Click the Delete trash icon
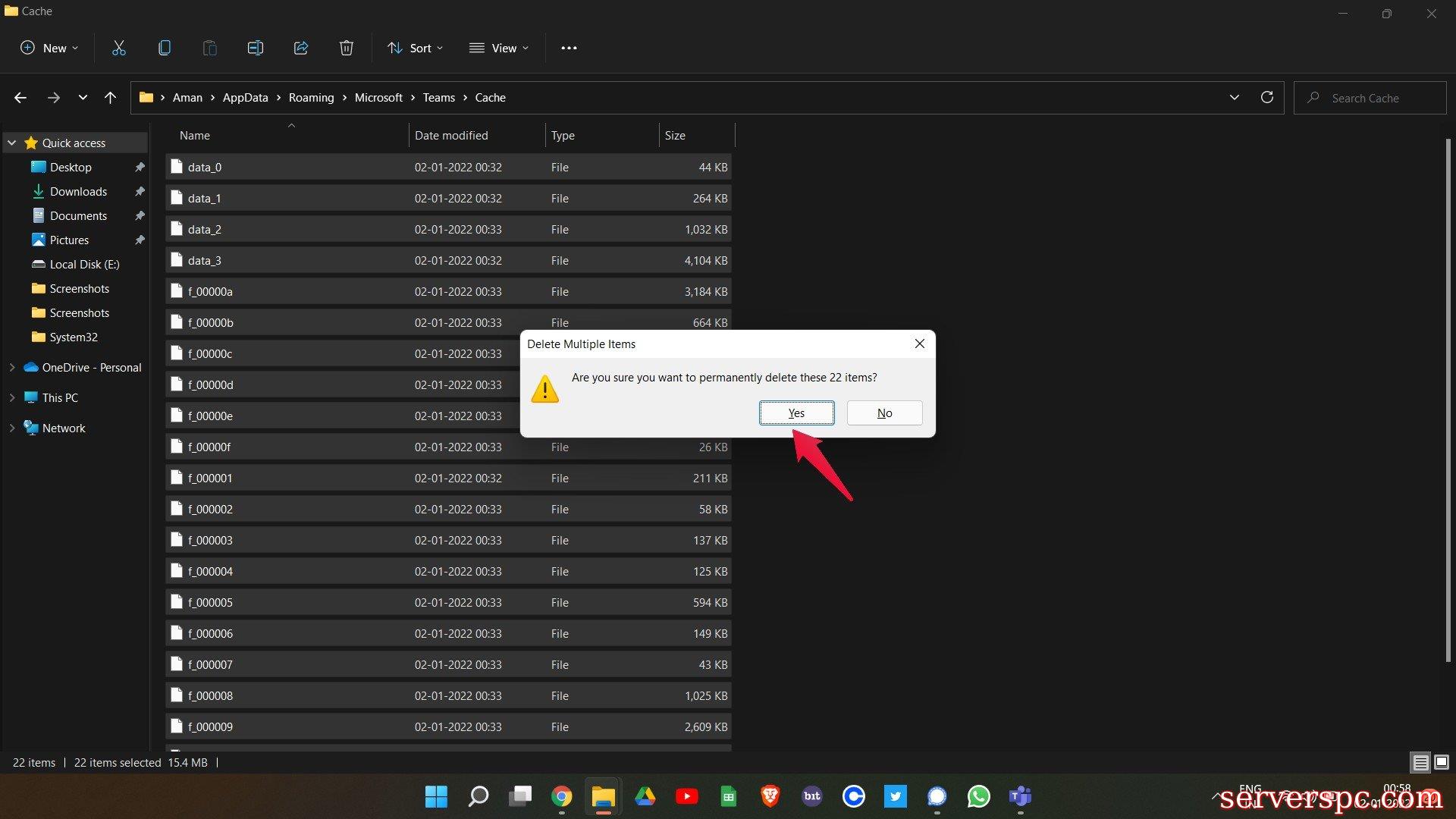1456x819 pixels. click(347, 48)
